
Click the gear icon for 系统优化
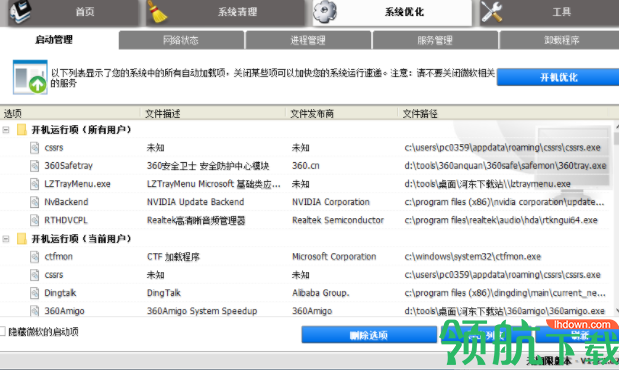coord(325,11)
